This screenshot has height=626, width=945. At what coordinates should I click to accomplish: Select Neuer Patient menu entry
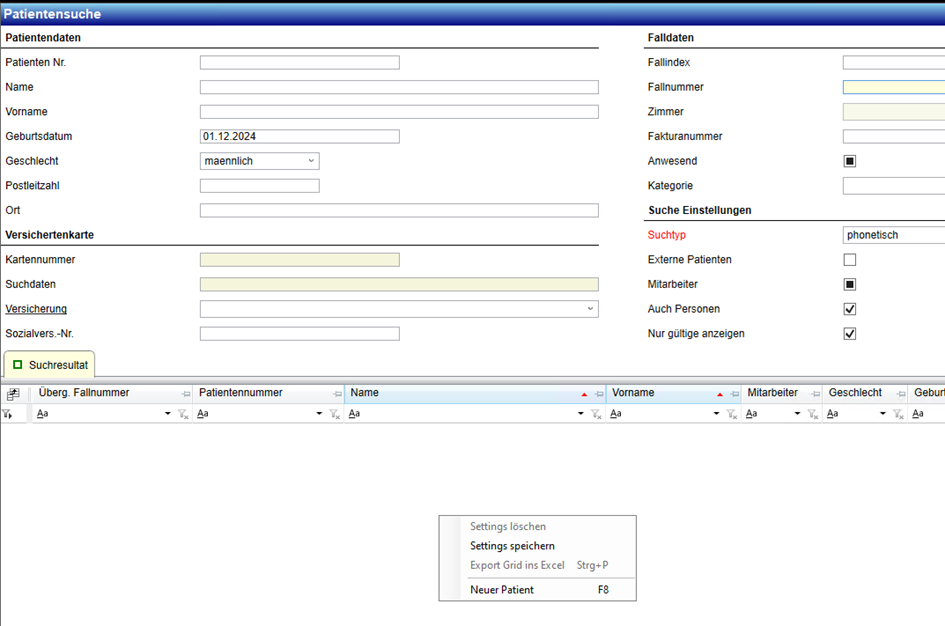tap(538, 590)
